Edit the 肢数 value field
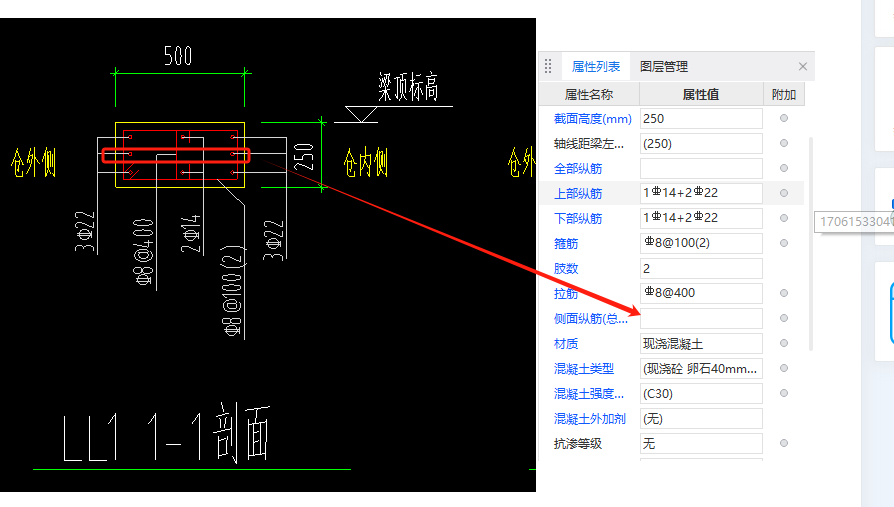Image resolution: width=894 pixels, height=507 pixels. (x=701, y=269)
